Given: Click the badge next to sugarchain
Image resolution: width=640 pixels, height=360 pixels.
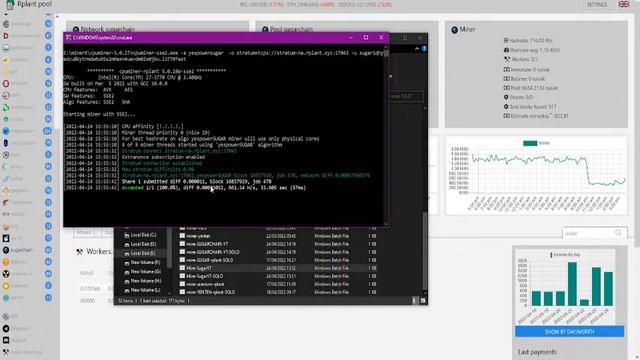Looking at the screenshot, I should tap(48, 250).
